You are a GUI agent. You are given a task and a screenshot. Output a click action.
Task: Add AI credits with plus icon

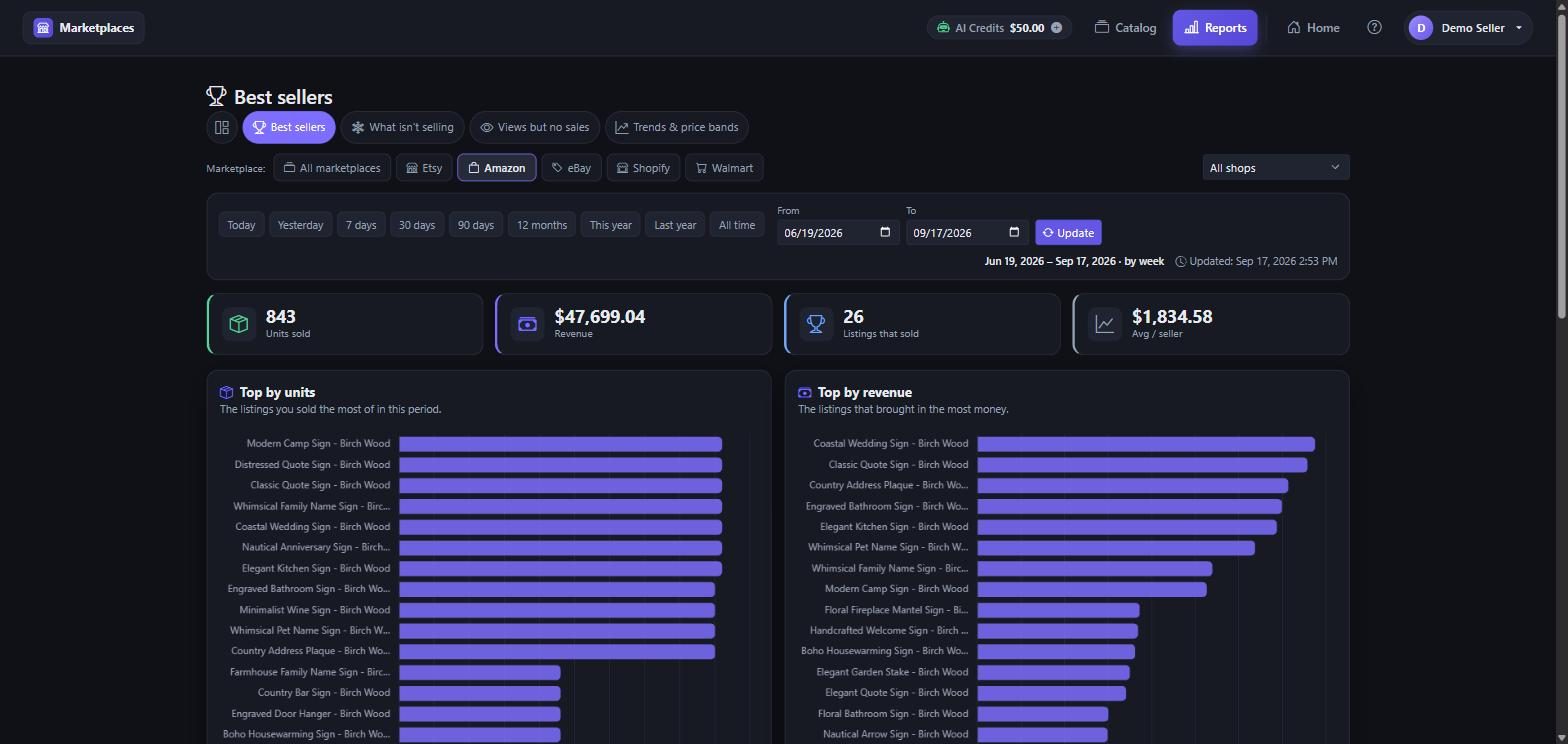1056,28
